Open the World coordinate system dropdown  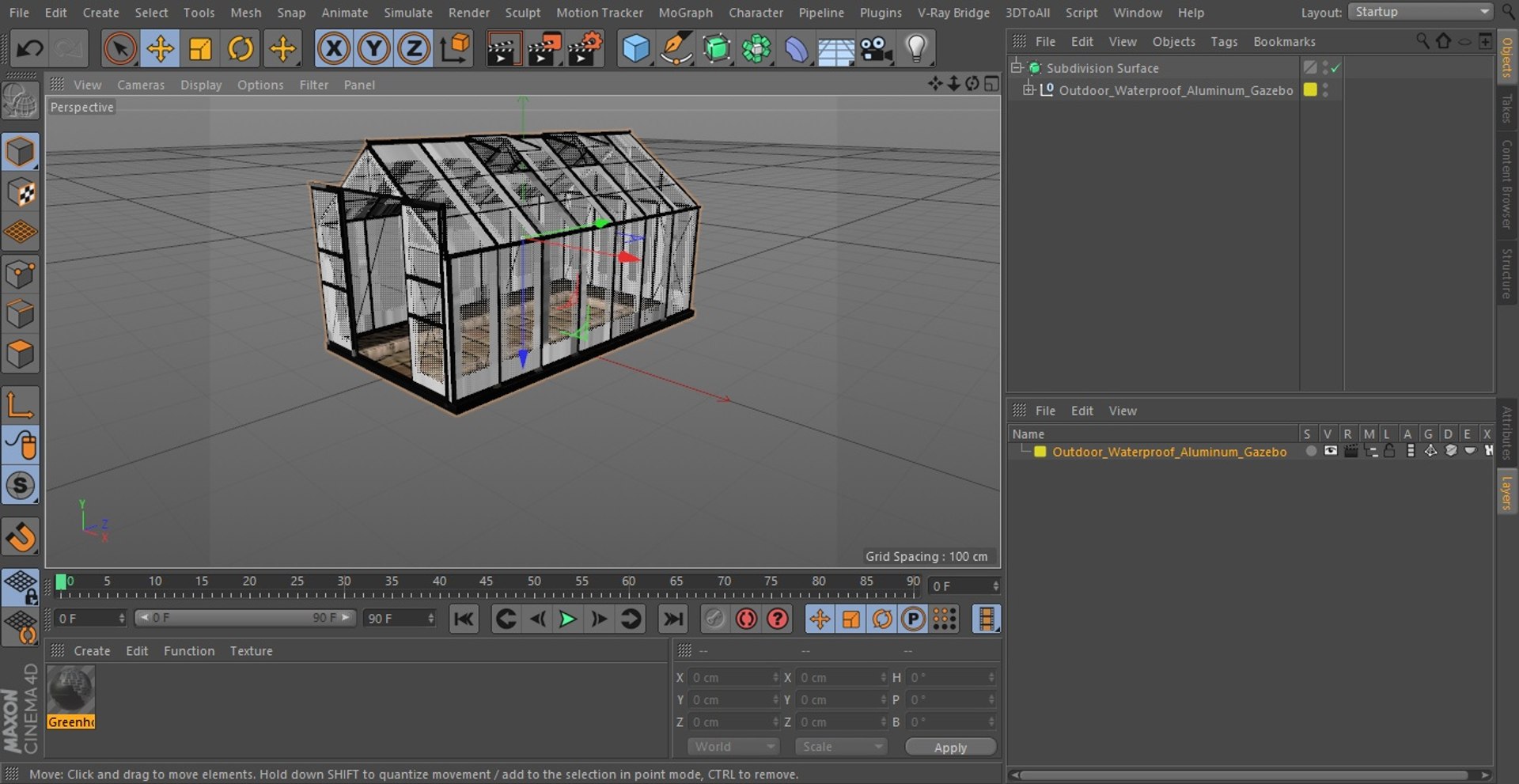pos(733,746)
